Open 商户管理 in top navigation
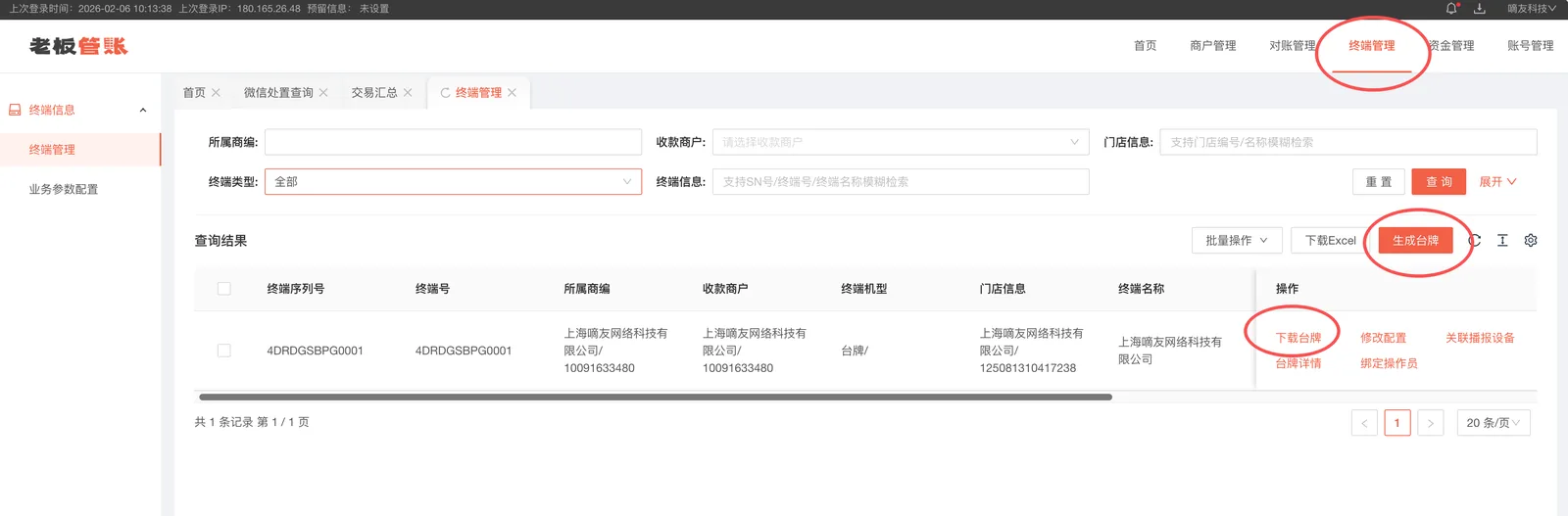The width and height of the screenshot is (1568, 516). (x=1212, y=46)
